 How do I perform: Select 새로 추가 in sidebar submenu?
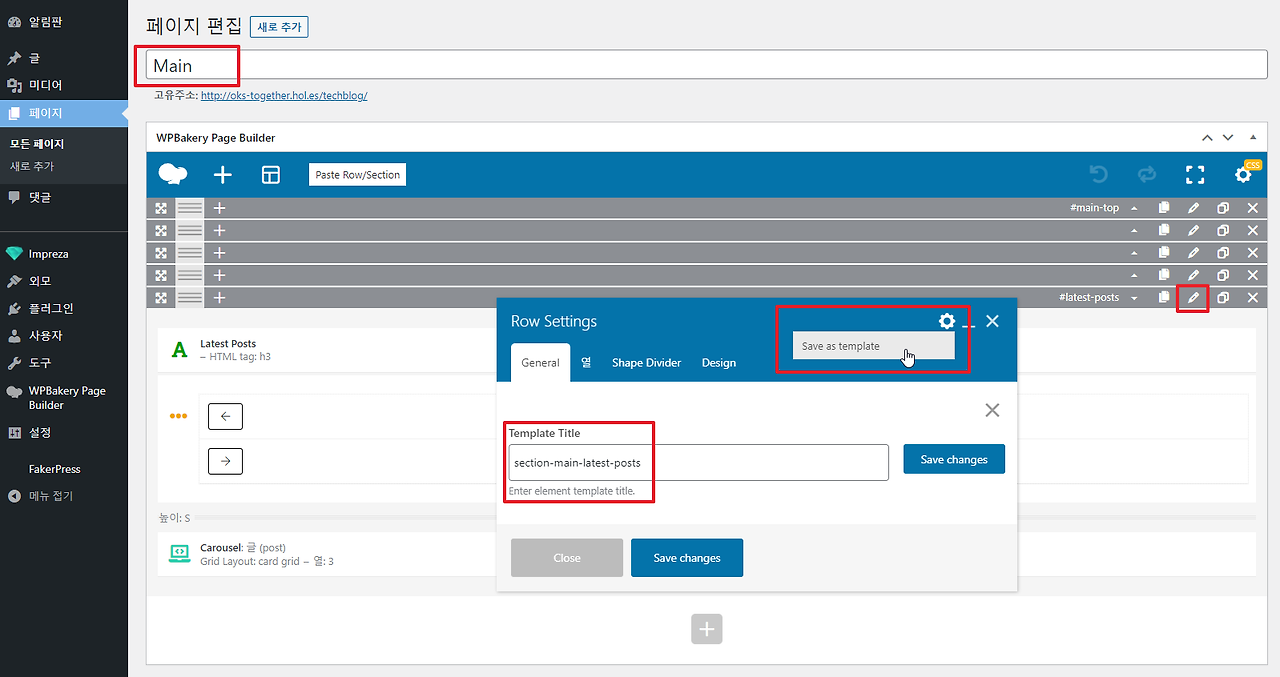(32, 166)
